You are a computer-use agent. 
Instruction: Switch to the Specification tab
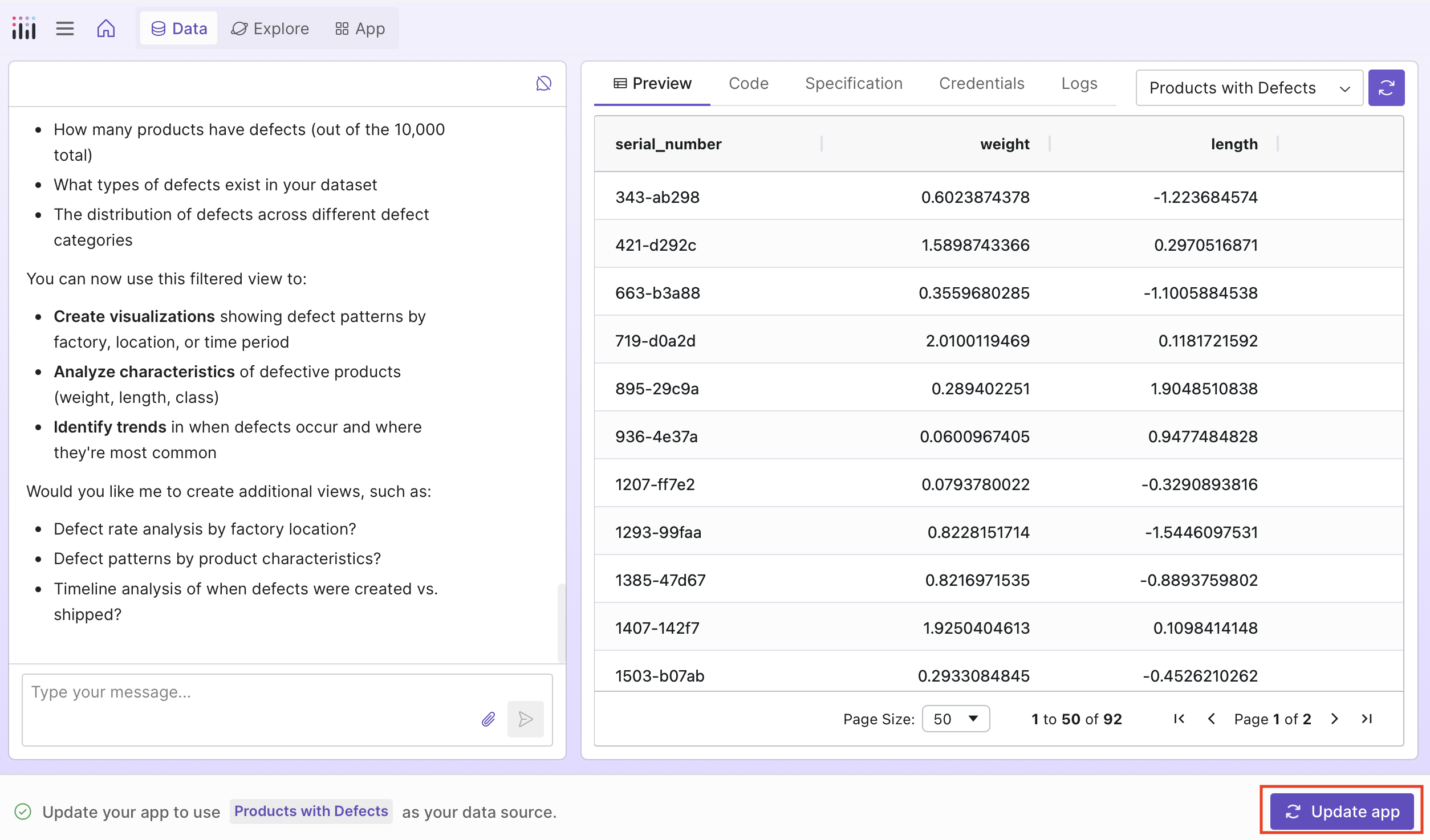[854, 83]
